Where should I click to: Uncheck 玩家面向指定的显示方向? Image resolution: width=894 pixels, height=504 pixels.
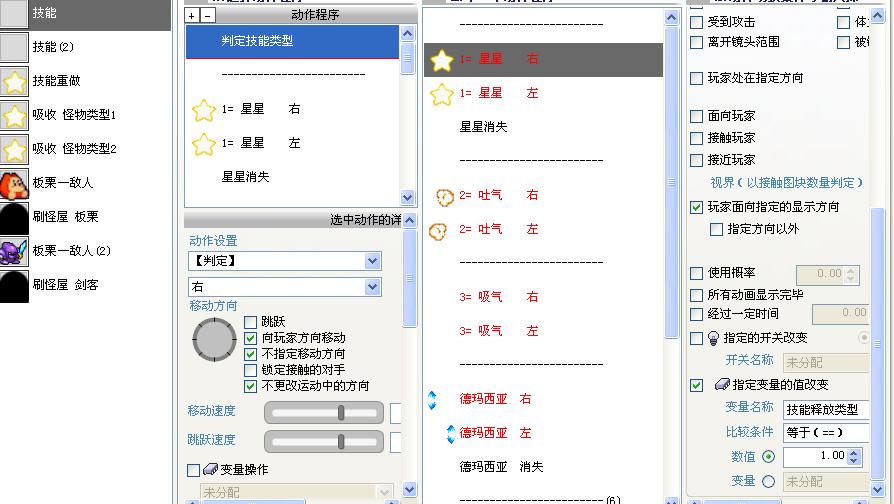tap(696, 207)
